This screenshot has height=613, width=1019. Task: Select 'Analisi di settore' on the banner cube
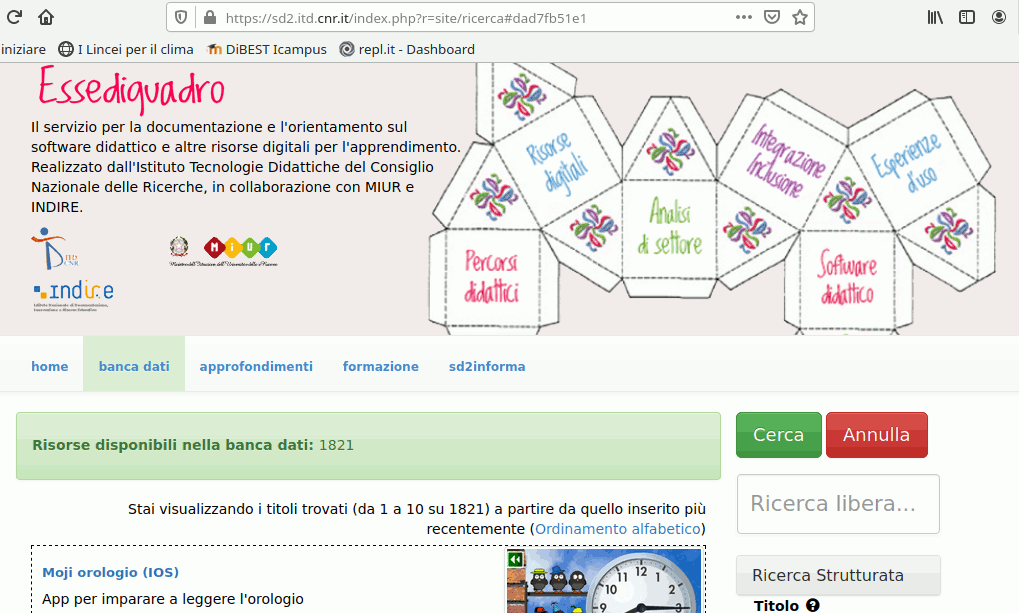pos(670,227)
